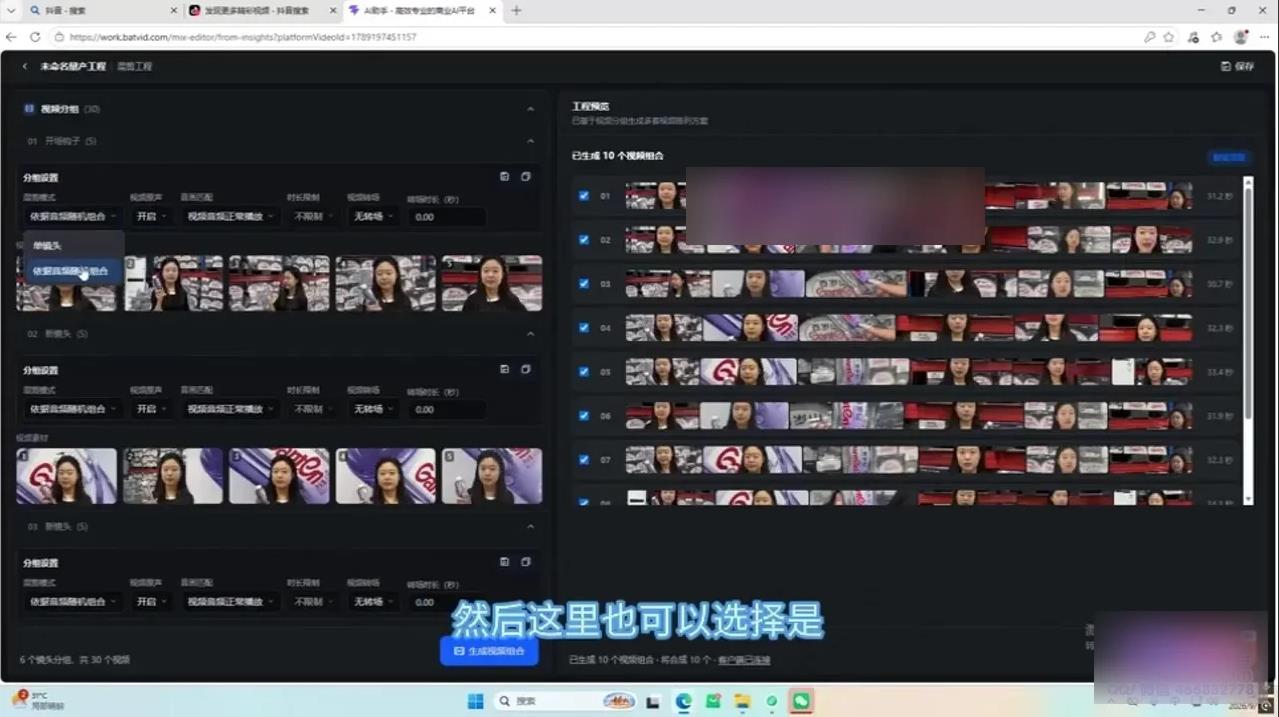Click save-settings icon in group 03
This screenshot has width=1279, height=717.
(504, 562)
